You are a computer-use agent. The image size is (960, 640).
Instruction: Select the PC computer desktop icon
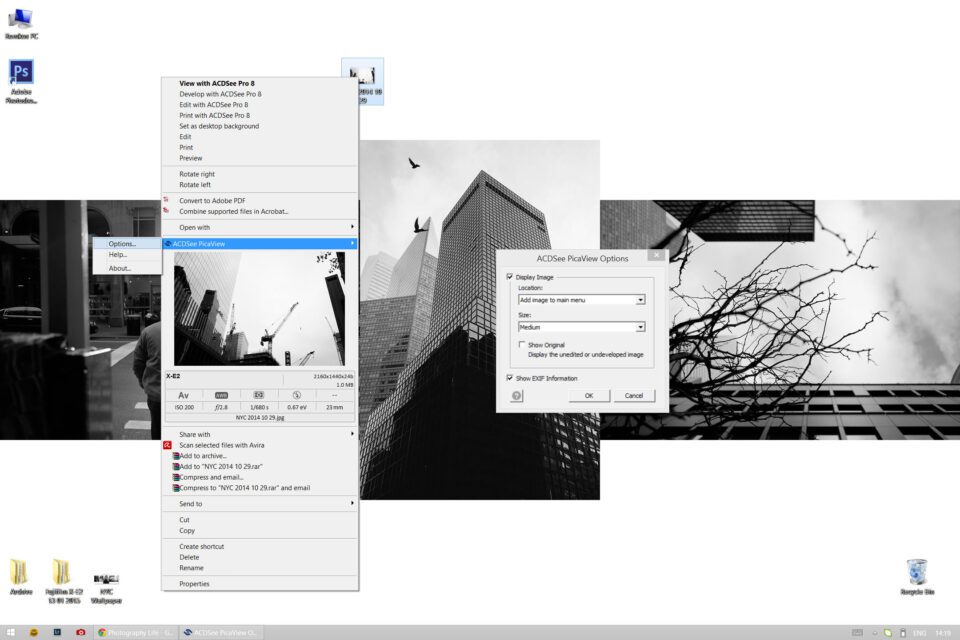[21, 23]
